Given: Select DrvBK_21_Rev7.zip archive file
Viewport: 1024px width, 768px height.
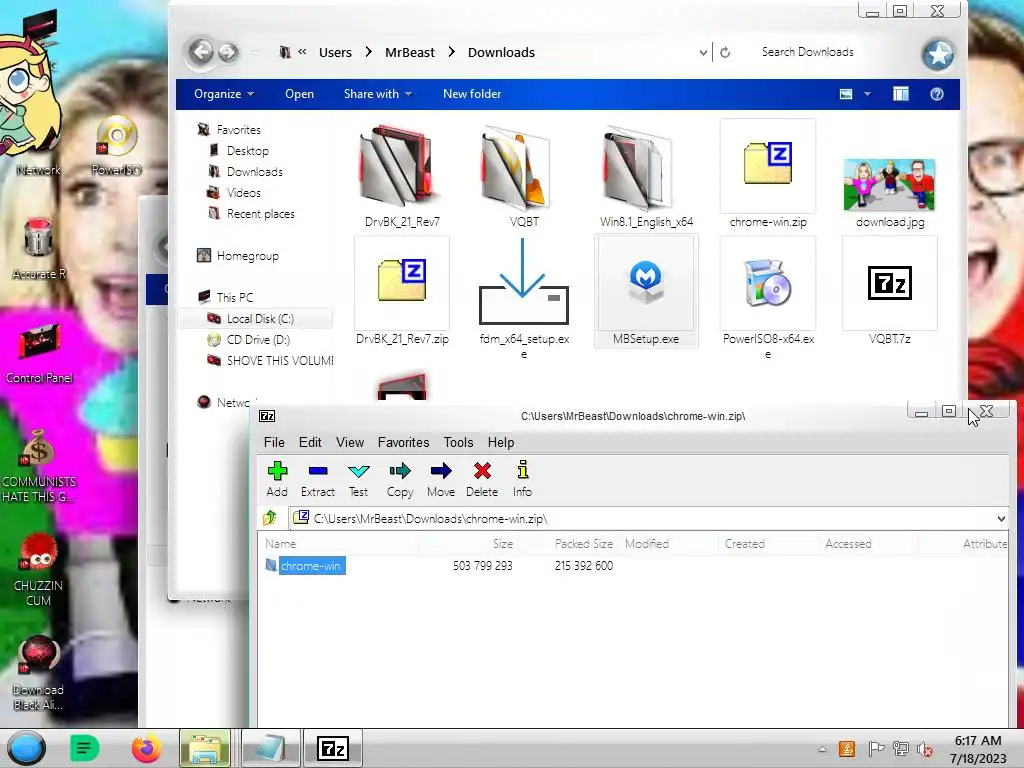Looking at the screenshot, I should 402,291.
